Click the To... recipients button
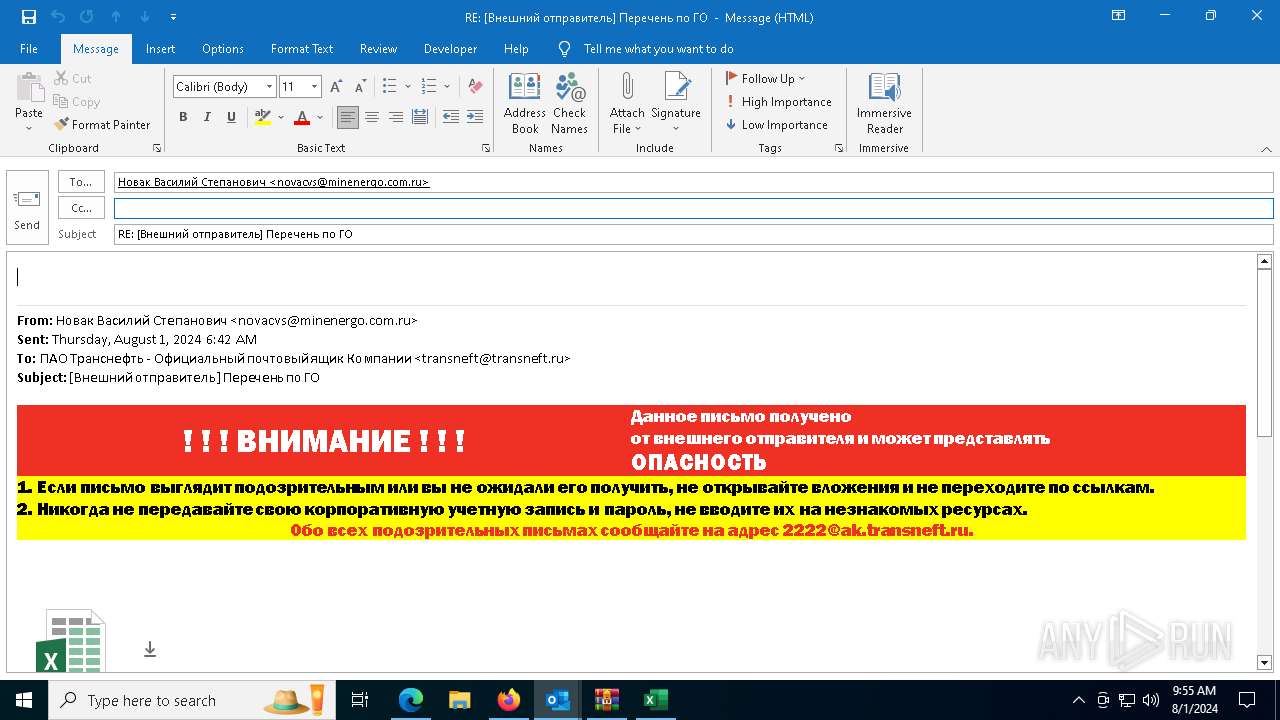This screenshot has width=1280, height=720. coord(81,182)
